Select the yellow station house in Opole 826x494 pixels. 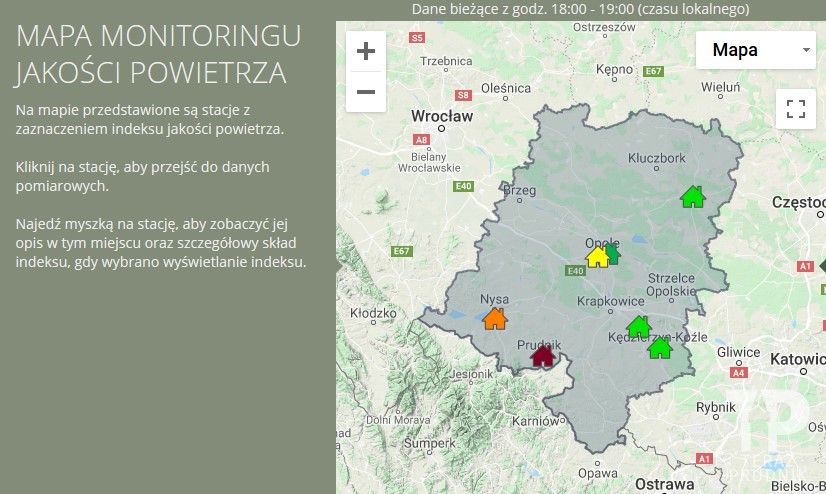tap(597, 257)
